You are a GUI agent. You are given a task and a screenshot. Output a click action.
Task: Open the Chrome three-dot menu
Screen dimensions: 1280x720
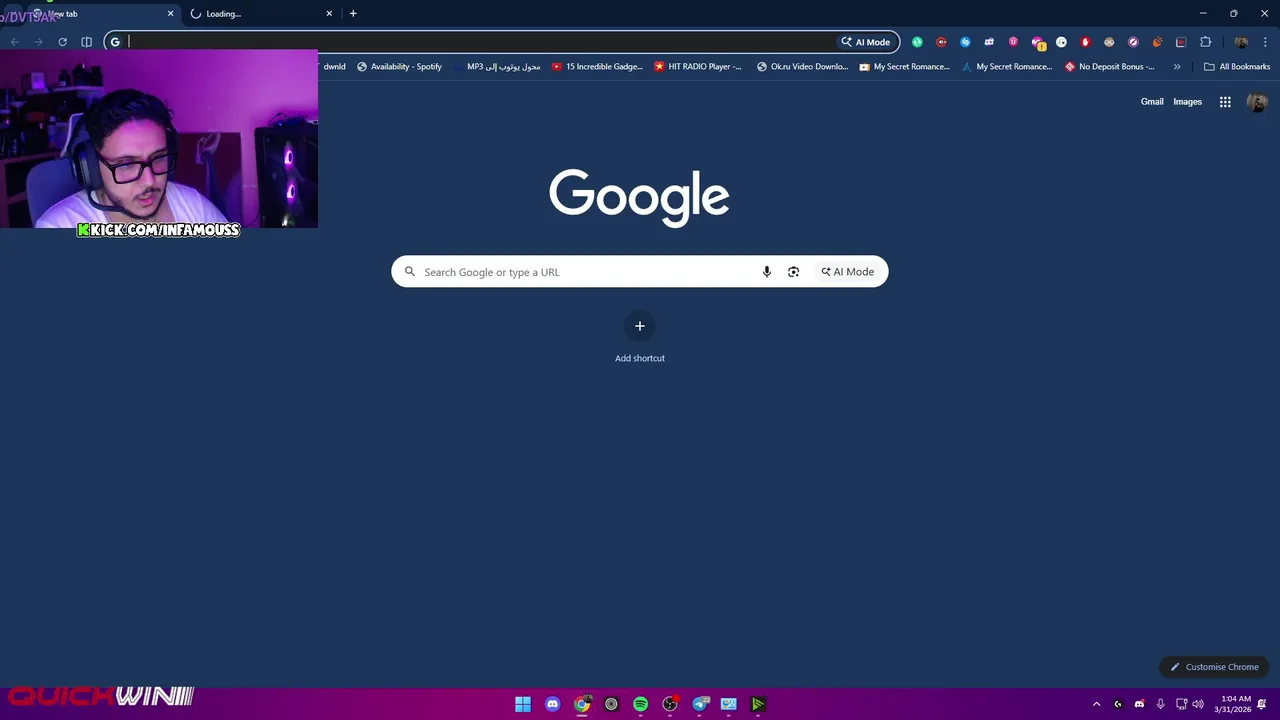point(1265,42)
